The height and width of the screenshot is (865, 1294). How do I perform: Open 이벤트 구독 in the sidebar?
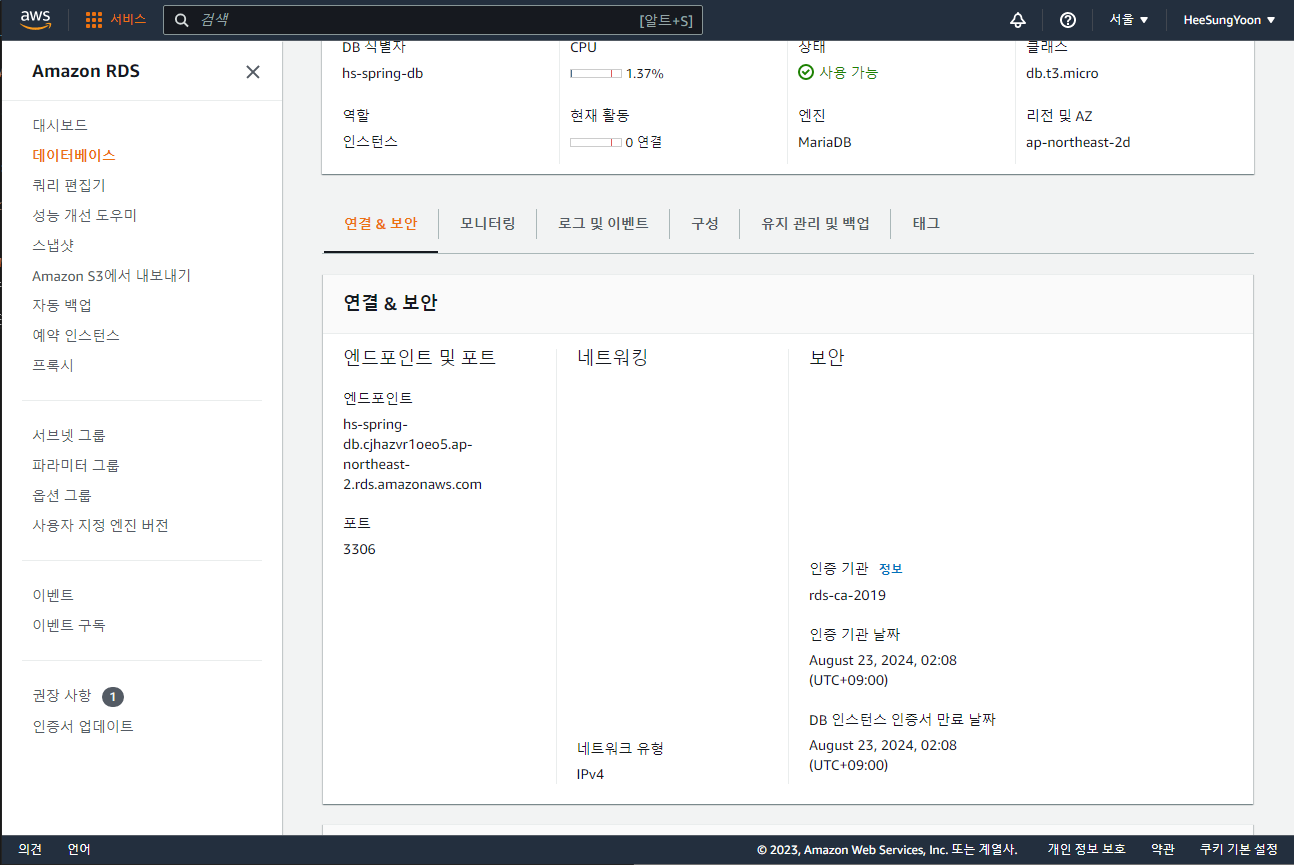click(69, 625)
